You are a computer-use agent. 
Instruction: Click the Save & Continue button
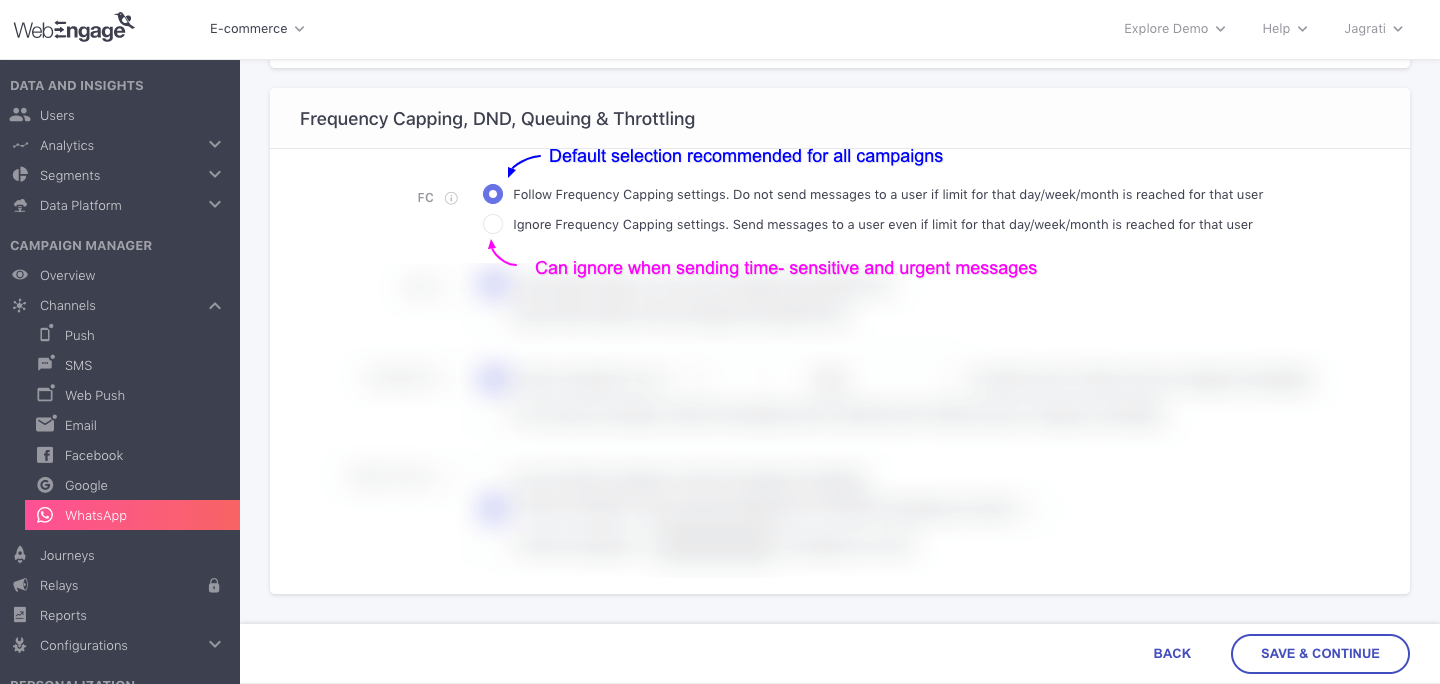[1319, 653]
